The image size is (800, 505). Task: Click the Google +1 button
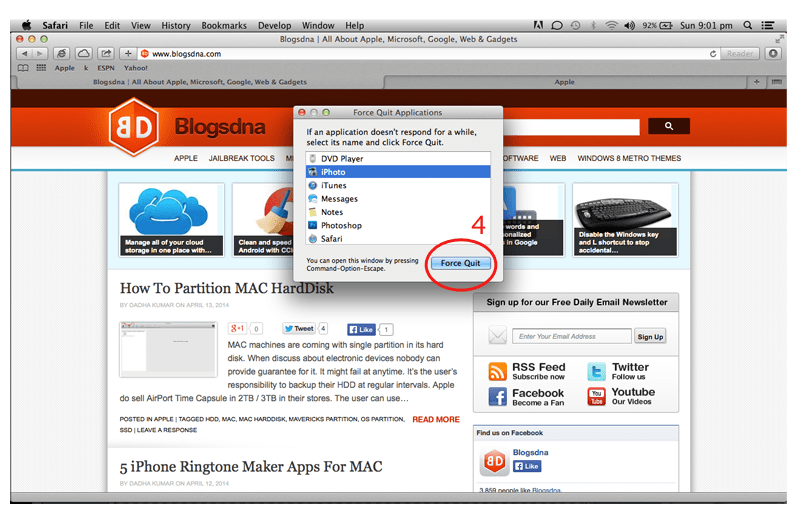pyautogui.click(x=237, y=329)
